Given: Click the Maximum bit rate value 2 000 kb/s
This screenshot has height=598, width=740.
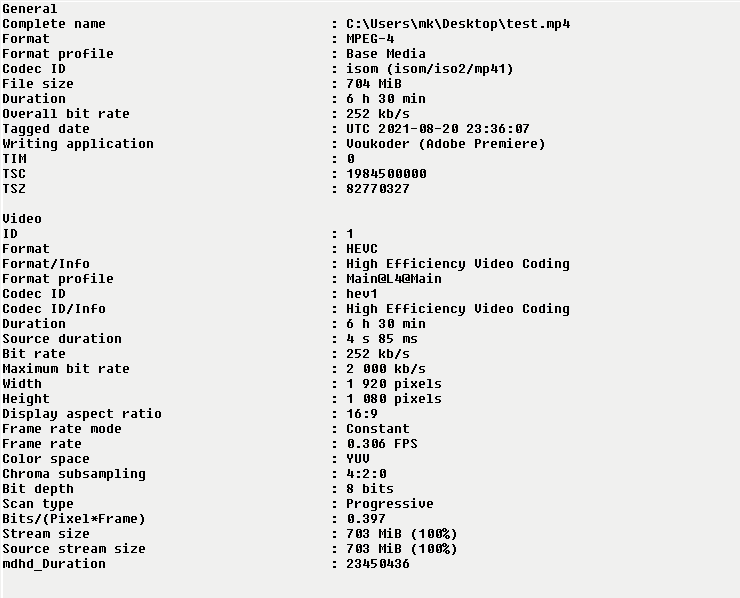Looking at the screenshot, I should tap(386, 369).
